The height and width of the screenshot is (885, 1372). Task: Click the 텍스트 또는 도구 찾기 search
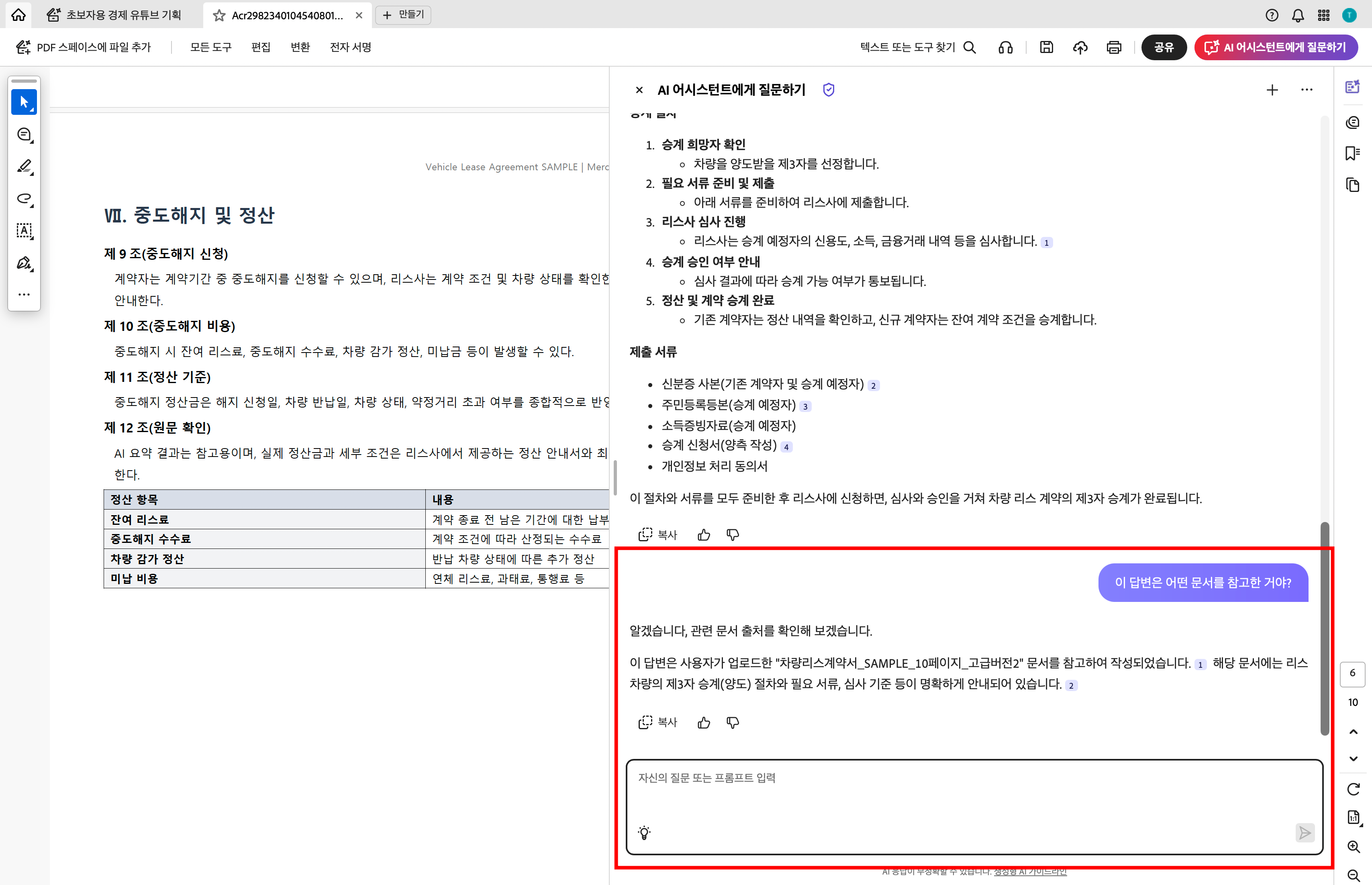point(918,47)
